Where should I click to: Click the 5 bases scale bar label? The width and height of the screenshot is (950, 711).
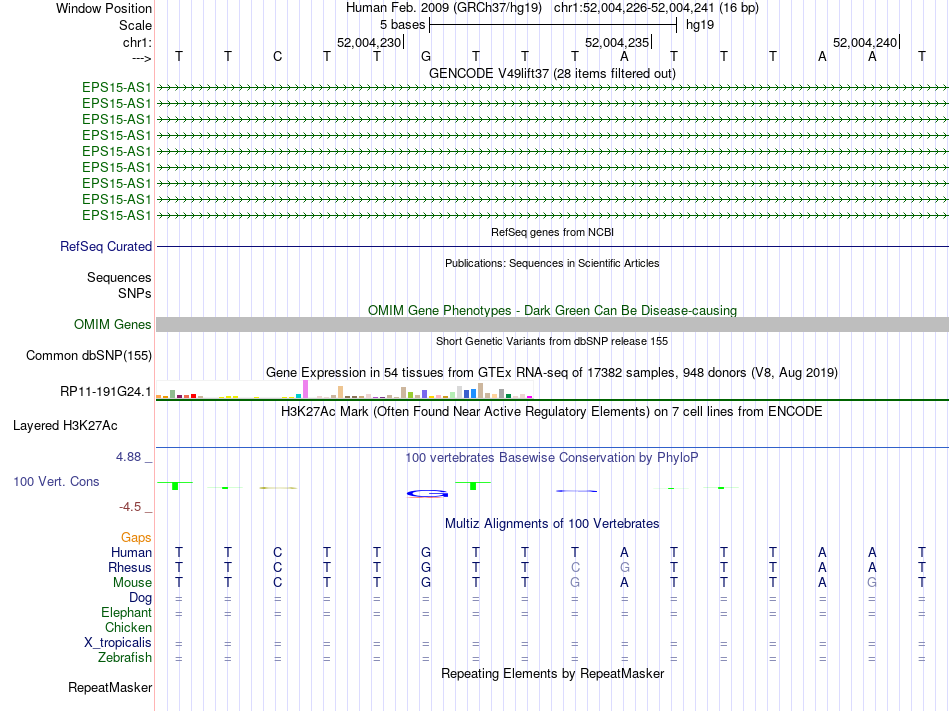(x=402, y=25)
